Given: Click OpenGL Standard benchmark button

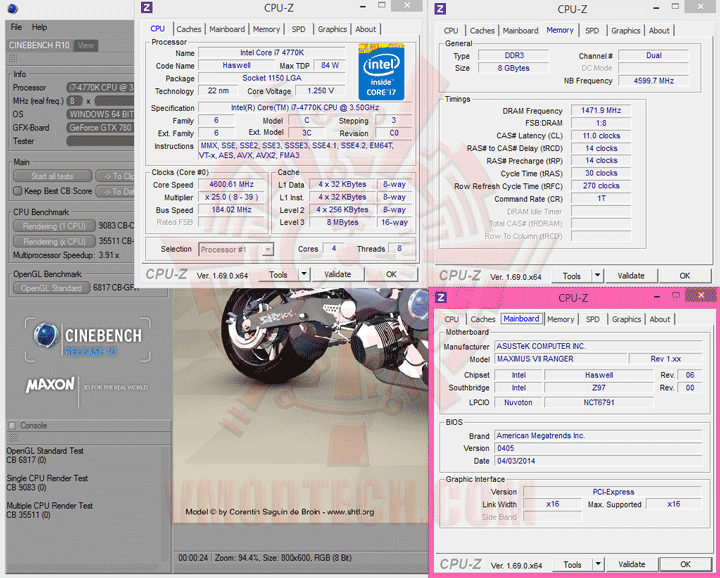Looking at the screenshot, I should [x=51, y=288].
